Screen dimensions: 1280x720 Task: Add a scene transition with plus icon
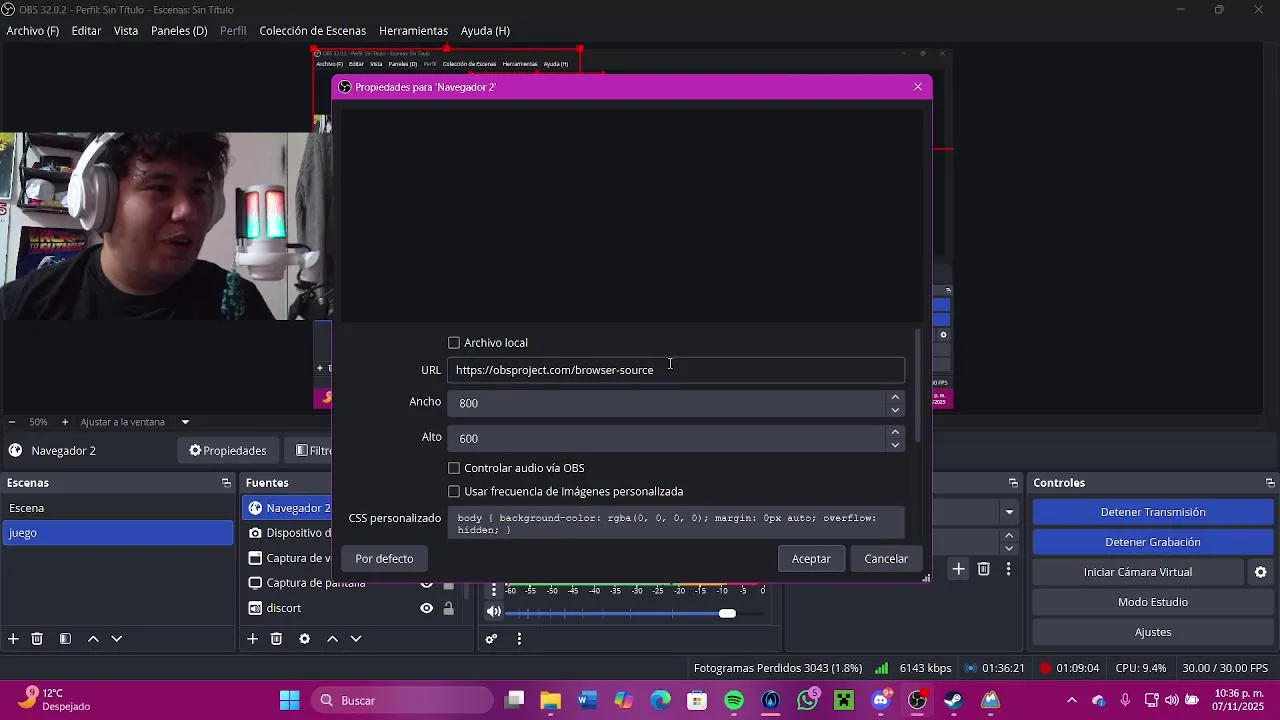(958, 569)
